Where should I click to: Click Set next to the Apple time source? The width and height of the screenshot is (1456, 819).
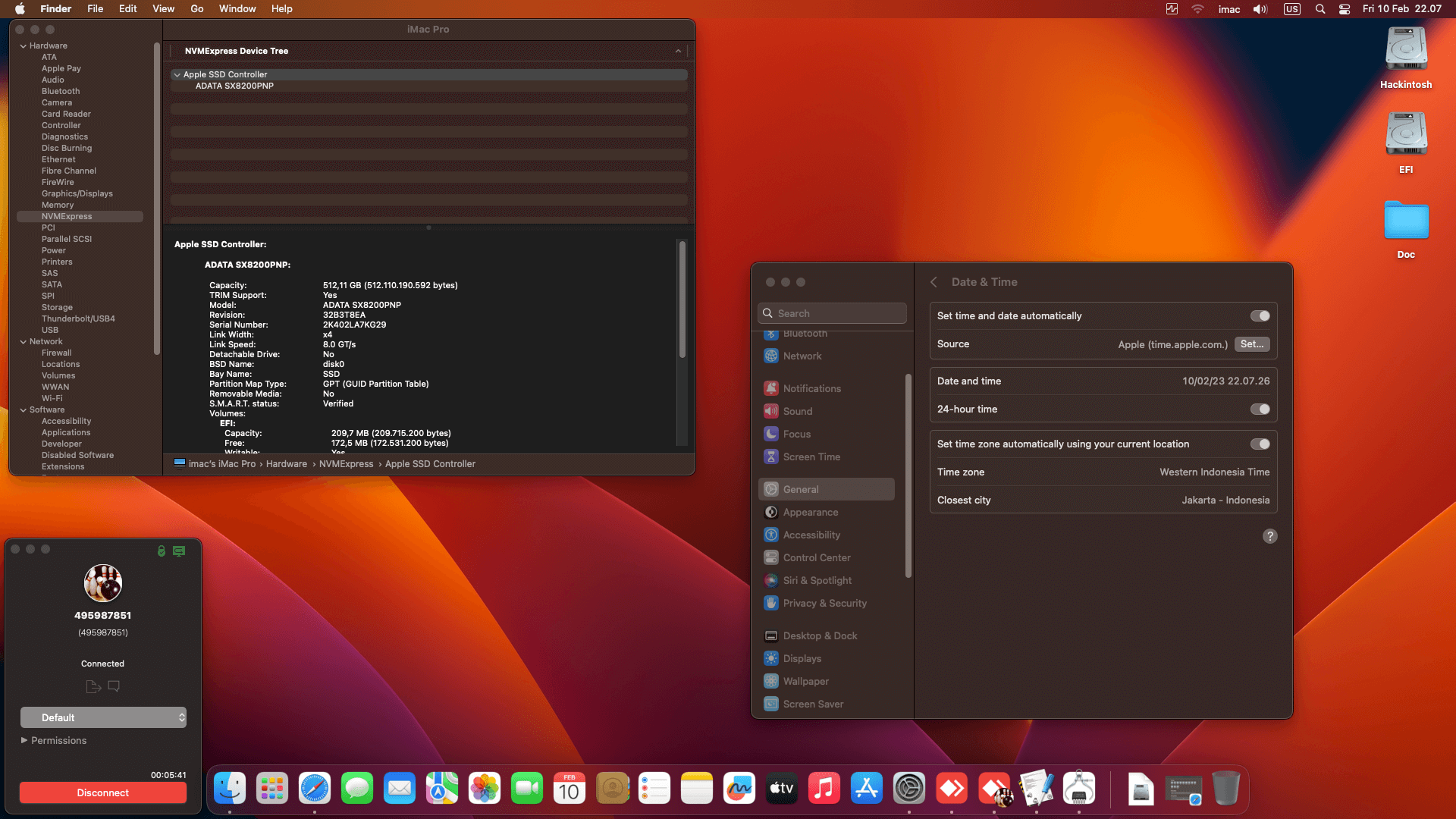point(1252,344)
